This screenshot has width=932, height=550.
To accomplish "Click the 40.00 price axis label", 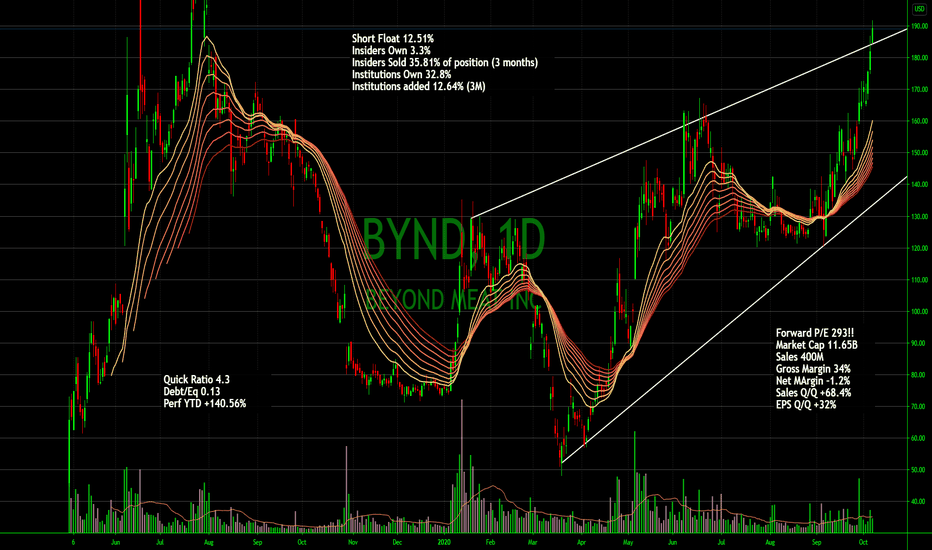I will tap(920, 502).
